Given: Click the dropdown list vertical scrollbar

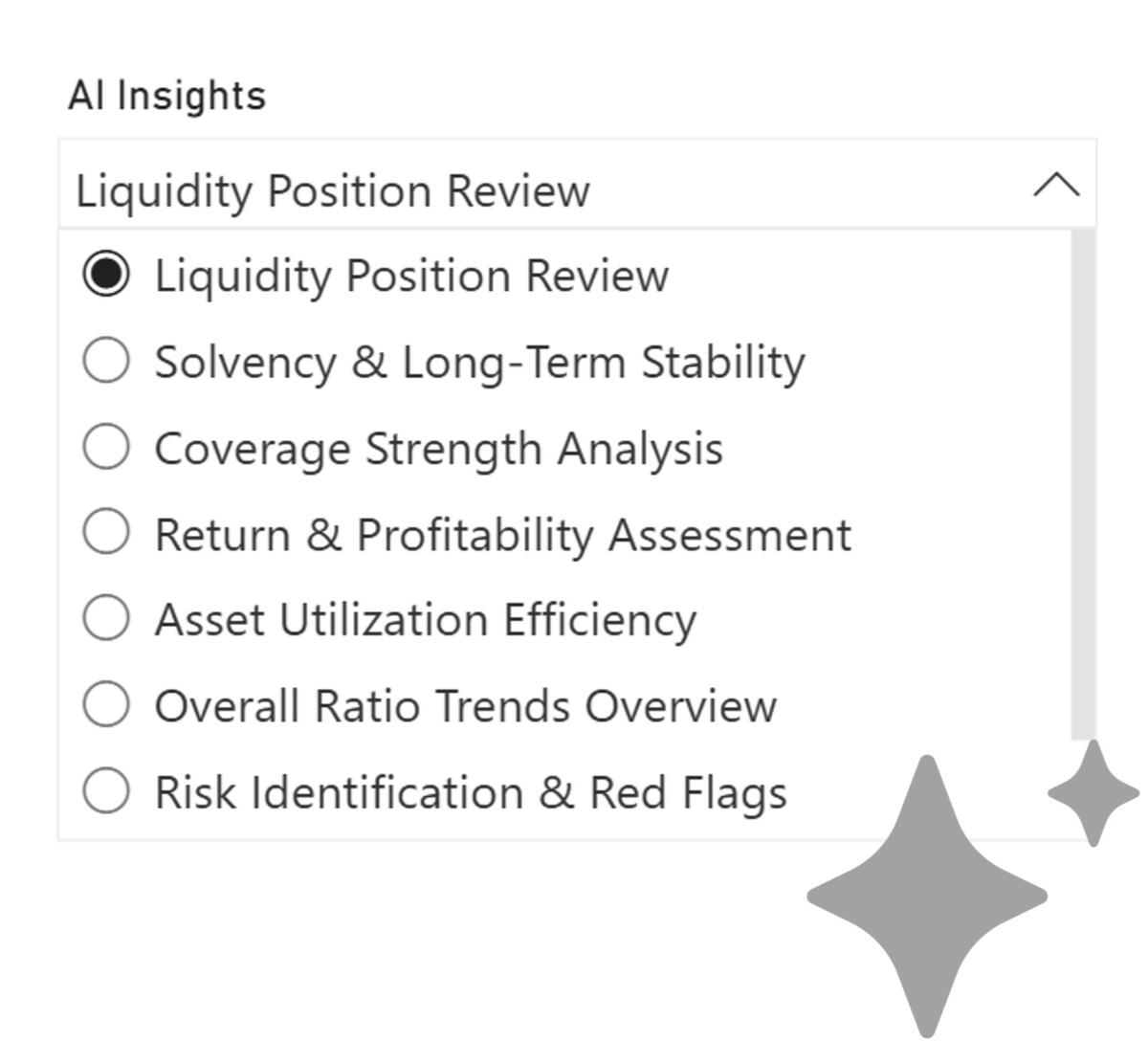Looking at the screenshot, I should tap(1083, 478).
